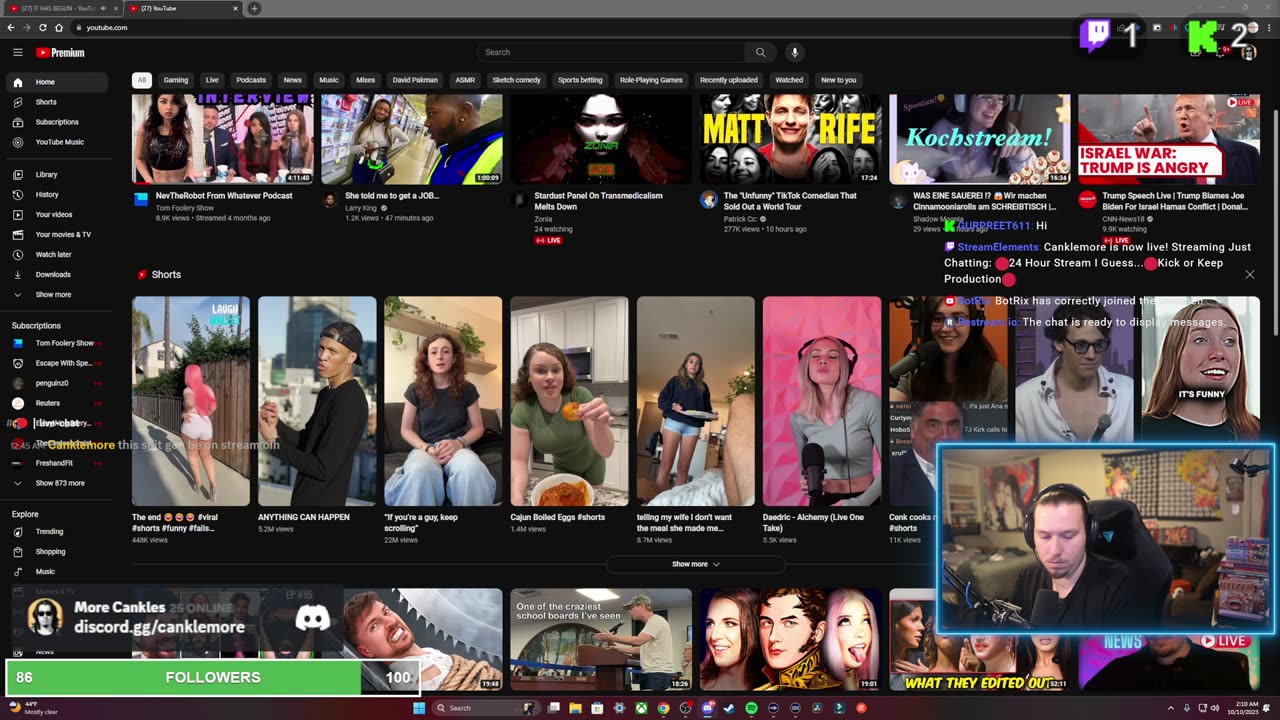Open Subscriptions in the sidebar

[x=56, y=122]
